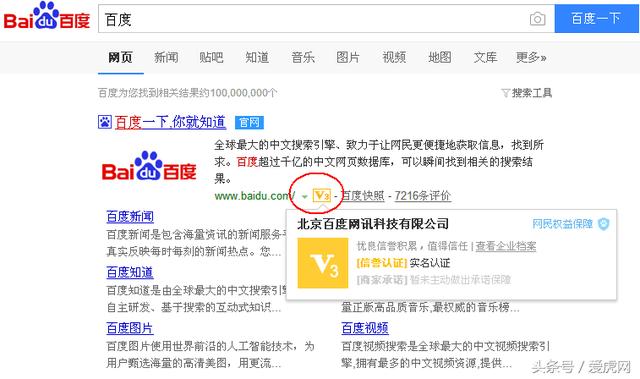Open the 查看企业档案 link
The image size is (640, 379).
(x=506, y=246)
